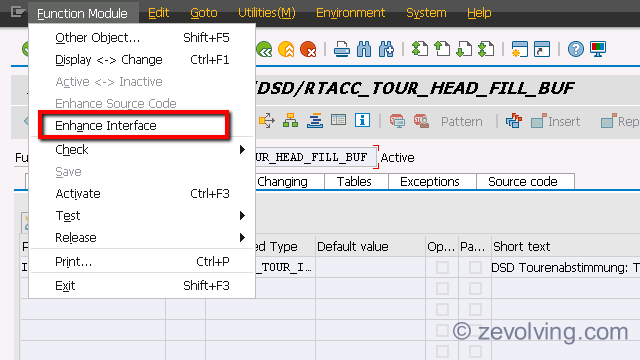640x360 pixels.
Task: Click the yellow Exit arrow icon
Action: (286, 50)
